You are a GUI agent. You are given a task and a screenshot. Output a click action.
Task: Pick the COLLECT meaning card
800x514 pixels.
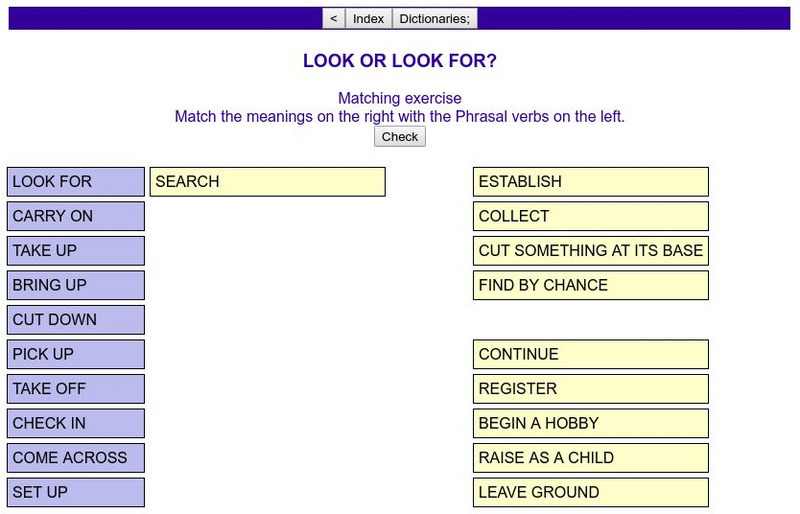[590, 216]
